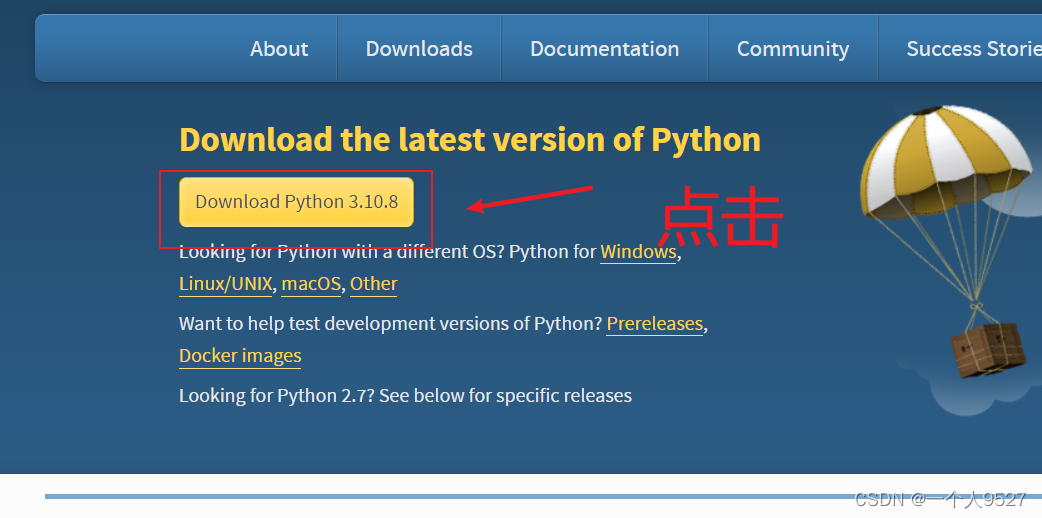Open the Other platforms link
The height and width of the screenshot is (518, 1042).
[x=373, y=284]
